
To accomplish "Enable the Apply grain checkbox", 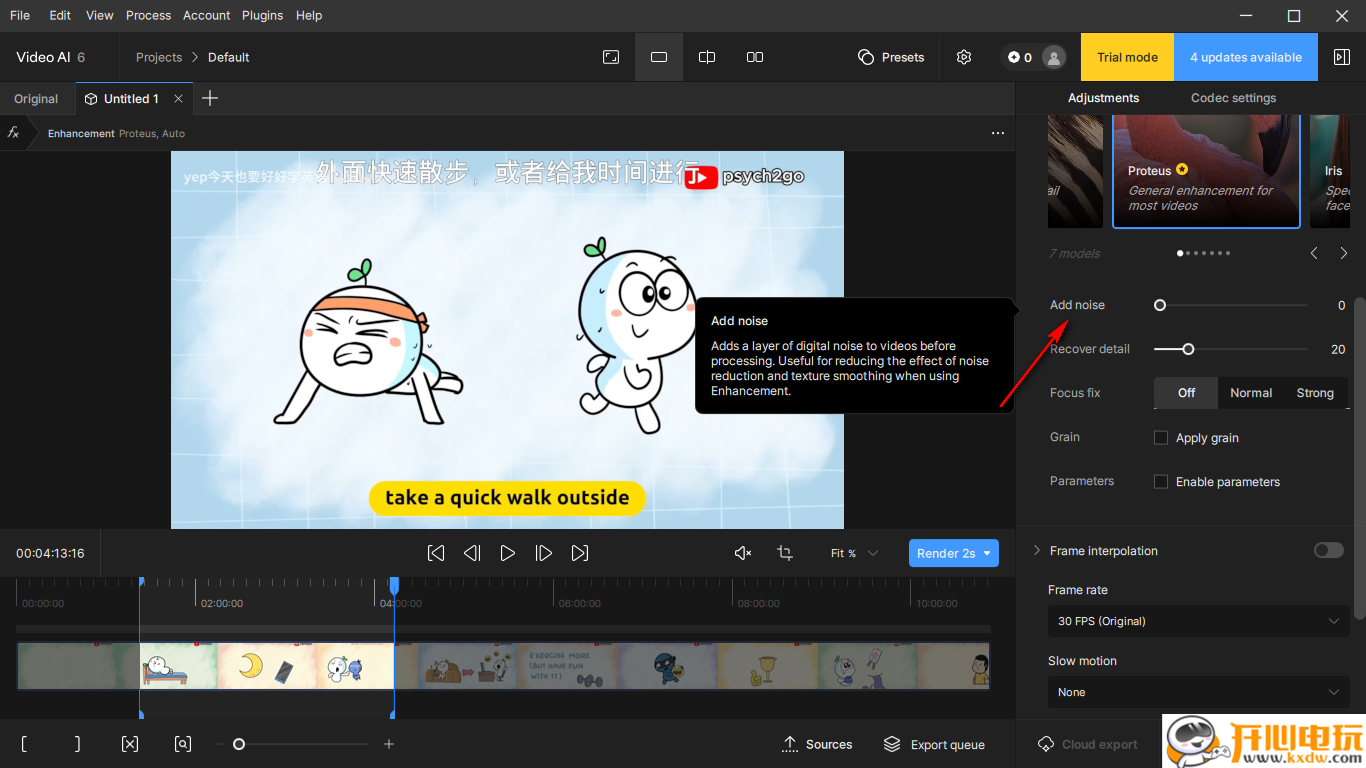I will [x=1161, y=438].
